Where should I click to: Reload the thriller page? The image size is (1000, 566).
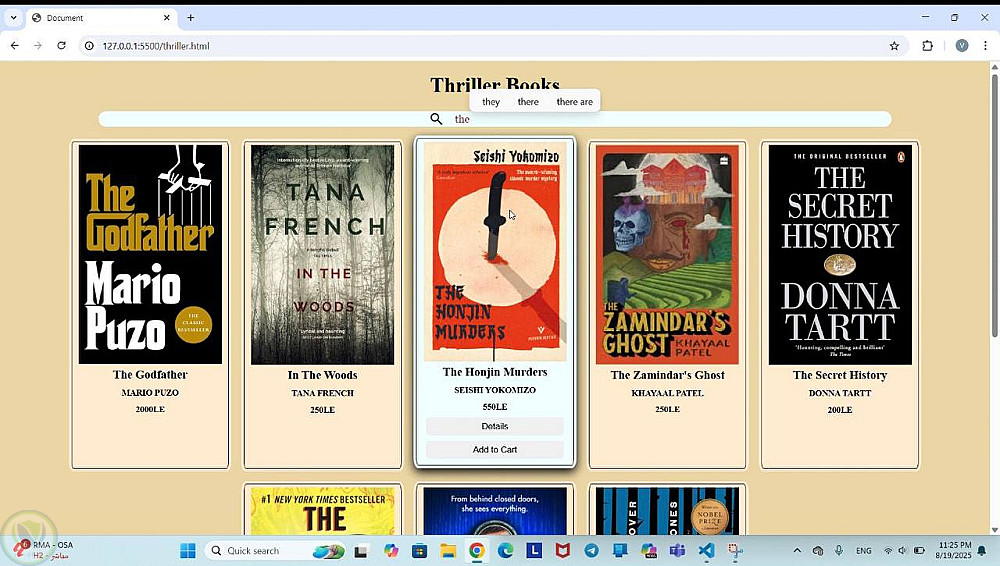coord(61,46)
